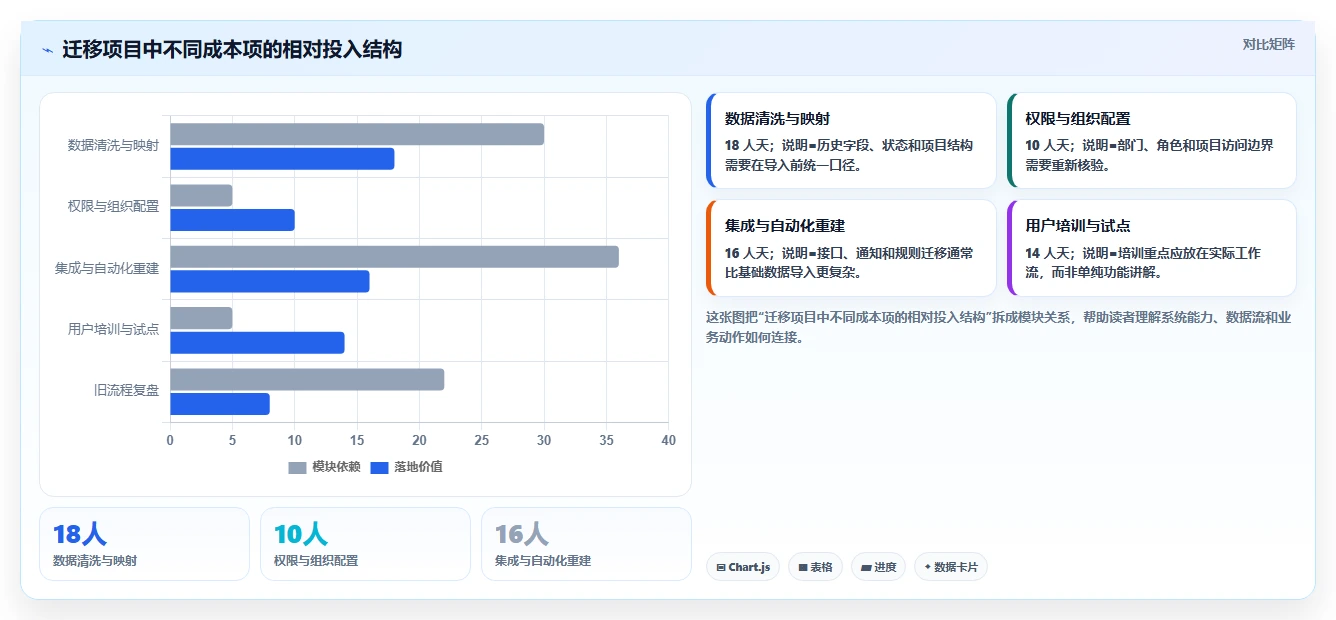This screenshot has height=620, width=1336.
Task: Click the blue bar for 用户培训与试点
Action: point(257,343)
